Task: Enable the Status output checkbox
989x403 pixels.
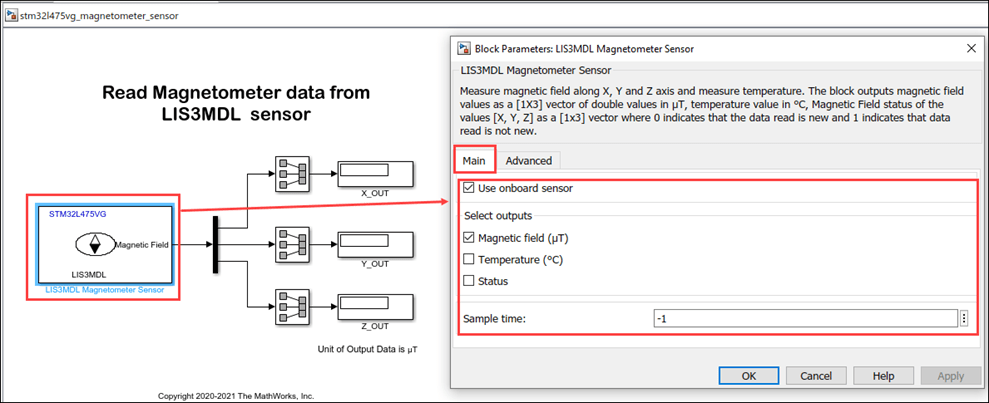Action: pyautogui.click(x=470, y=281)
